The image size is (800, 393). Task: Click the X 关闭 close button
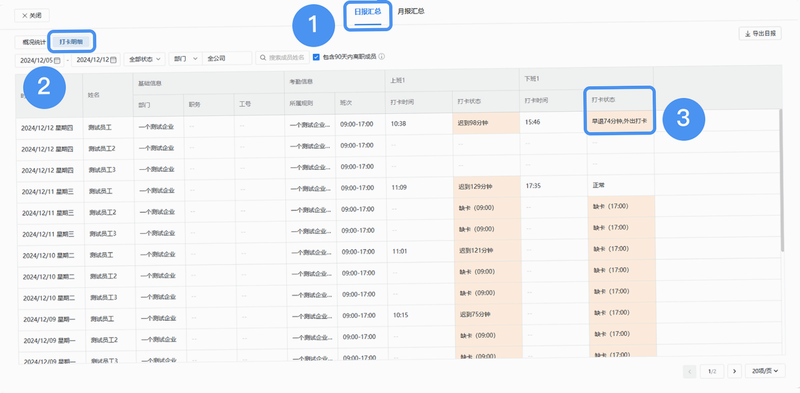click(32, 15)
